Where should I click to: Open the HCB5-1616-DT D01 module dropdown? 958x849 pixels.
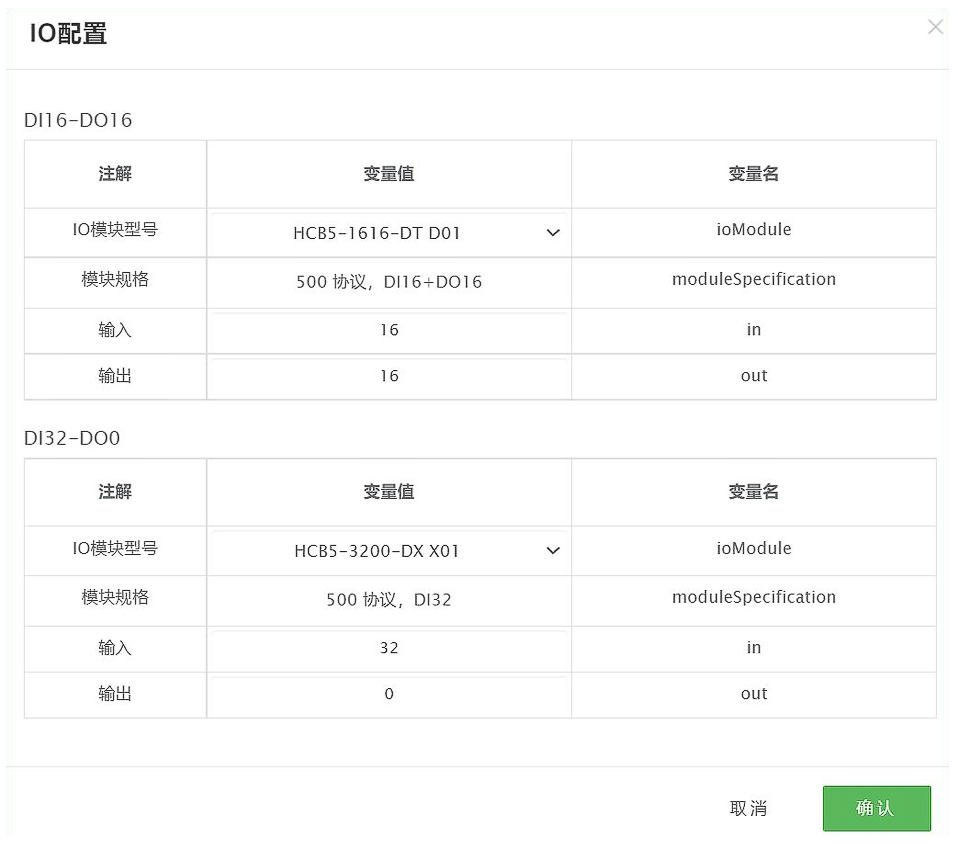pyautogui.click(x=388, y=233)
